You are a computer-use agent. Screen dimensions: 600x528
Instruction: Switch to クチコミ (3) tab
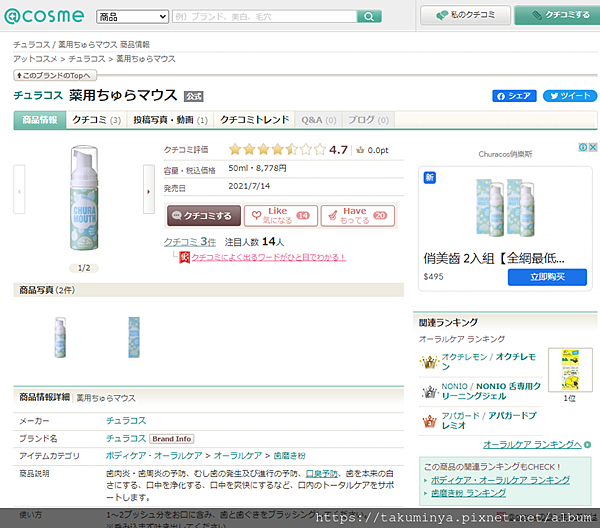[x=96, y=120]
